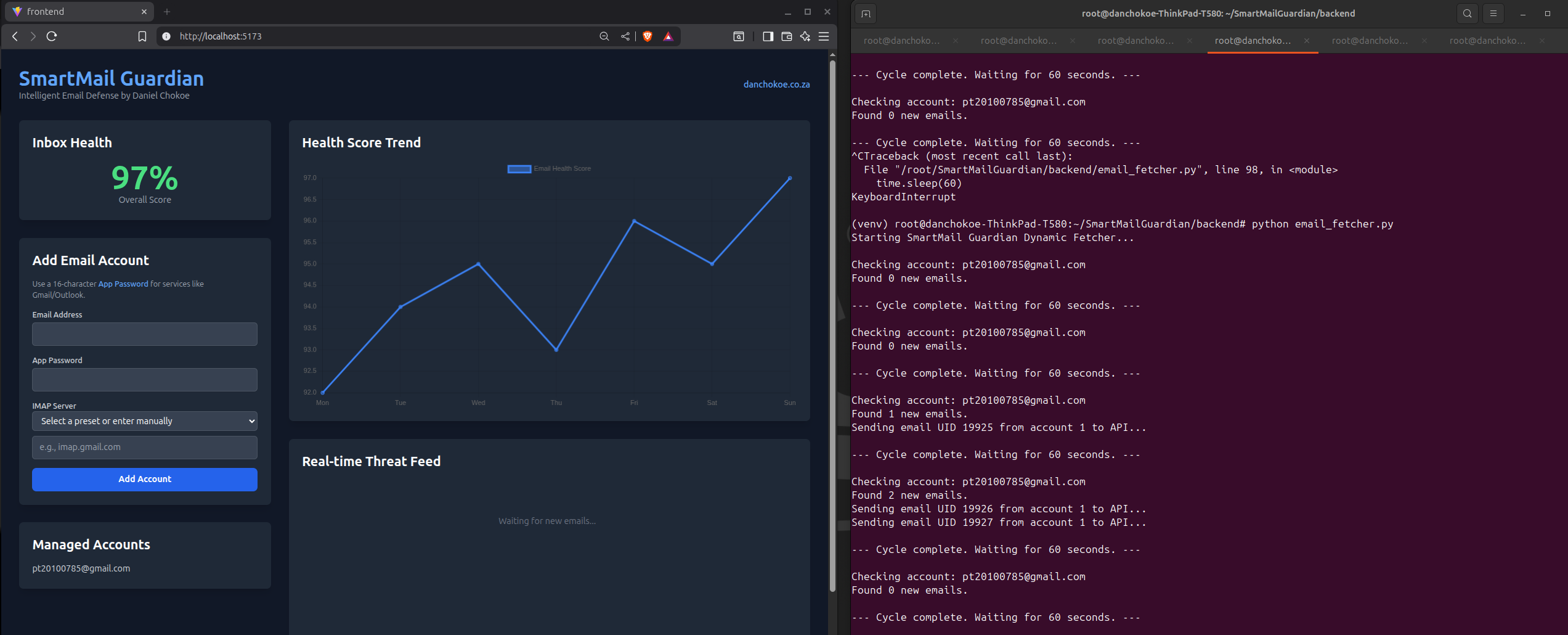Open the Brave Wallet icon
This screenshot has height=635, width=1568.
pyautogui.click(x=787, y=36)
